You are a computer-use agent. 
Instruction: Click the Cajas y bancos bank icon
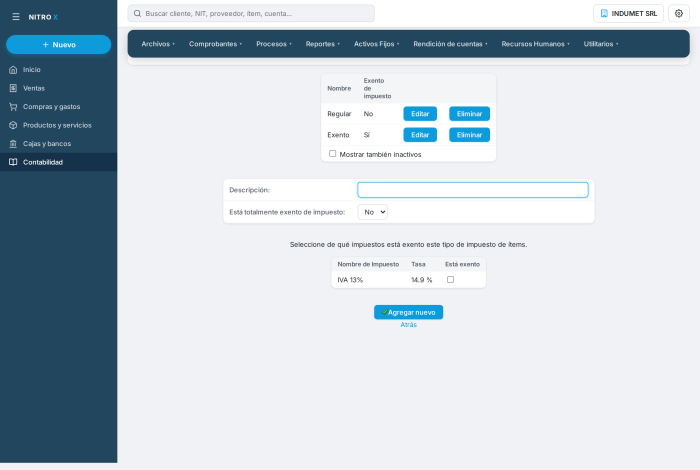(13, 144)
